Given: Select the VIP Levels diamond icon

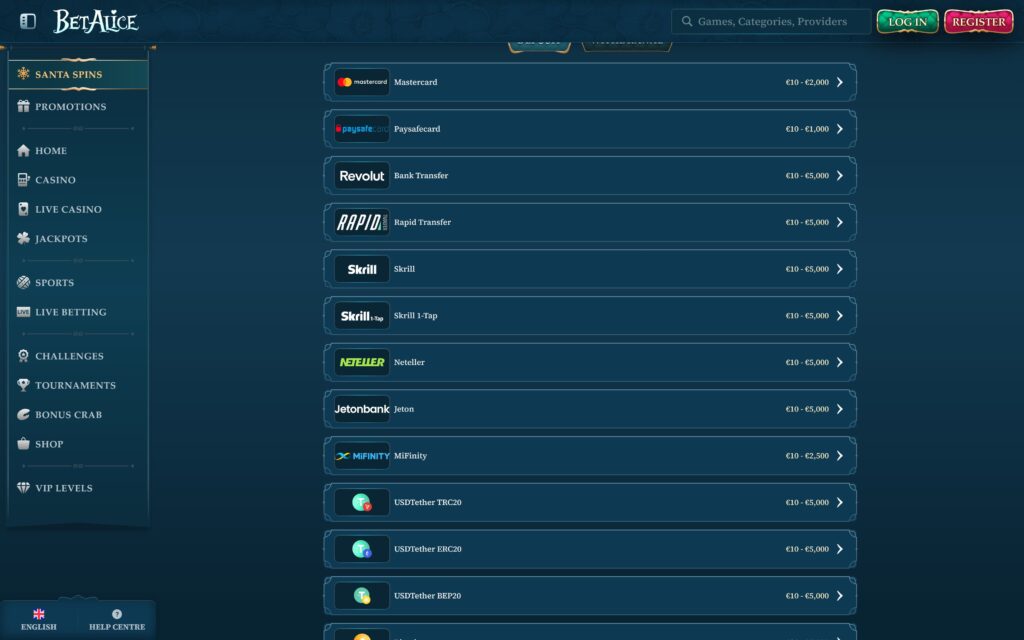Looking at the screenshot, I should coord(24,487).
